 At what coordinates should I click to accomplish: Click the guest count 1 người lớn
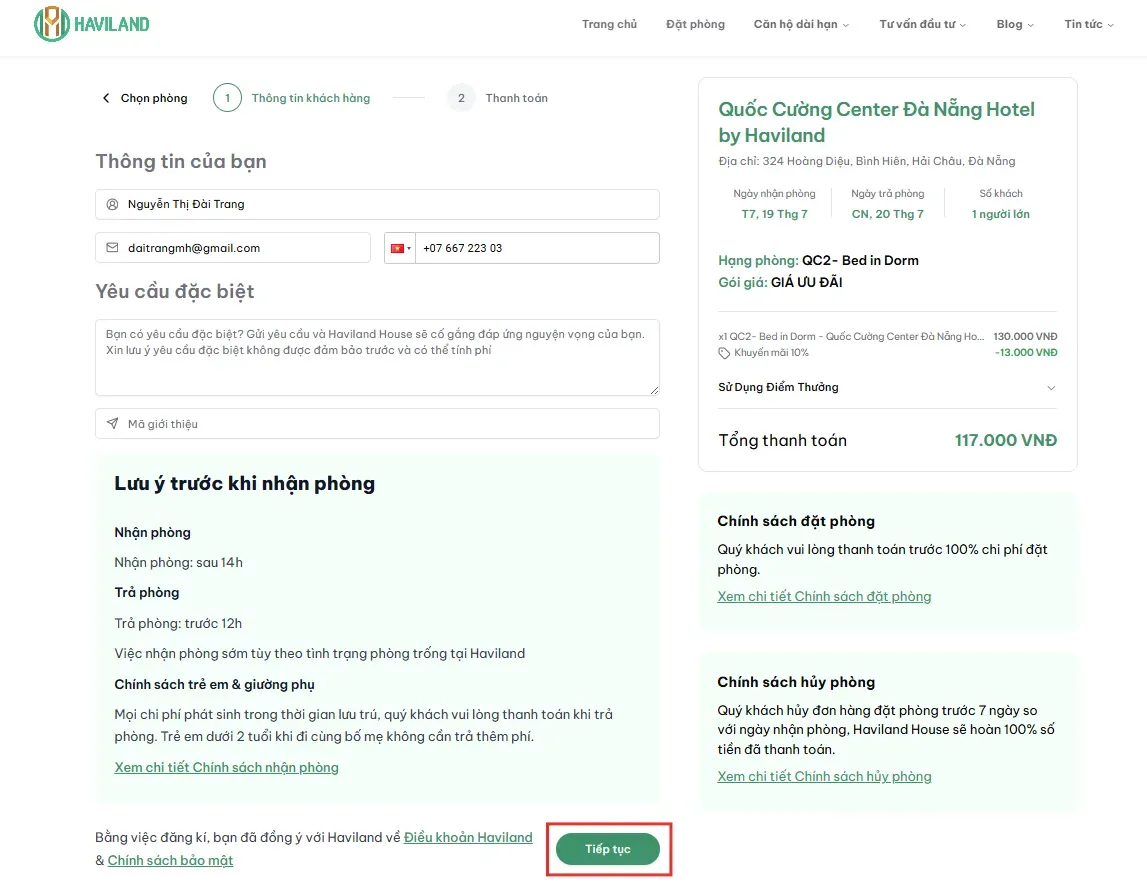(x=1001, y=214)
